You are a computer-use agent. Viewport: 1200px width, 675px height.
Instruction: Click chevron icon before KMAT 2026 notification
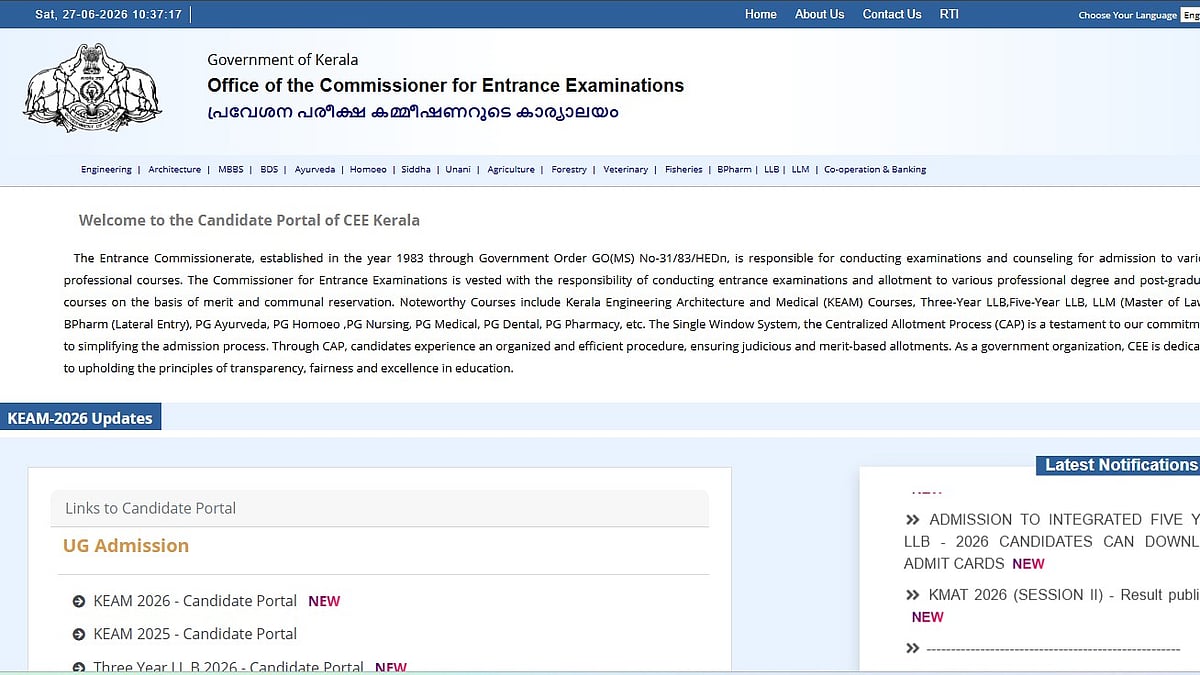click(x=912, y=595)
